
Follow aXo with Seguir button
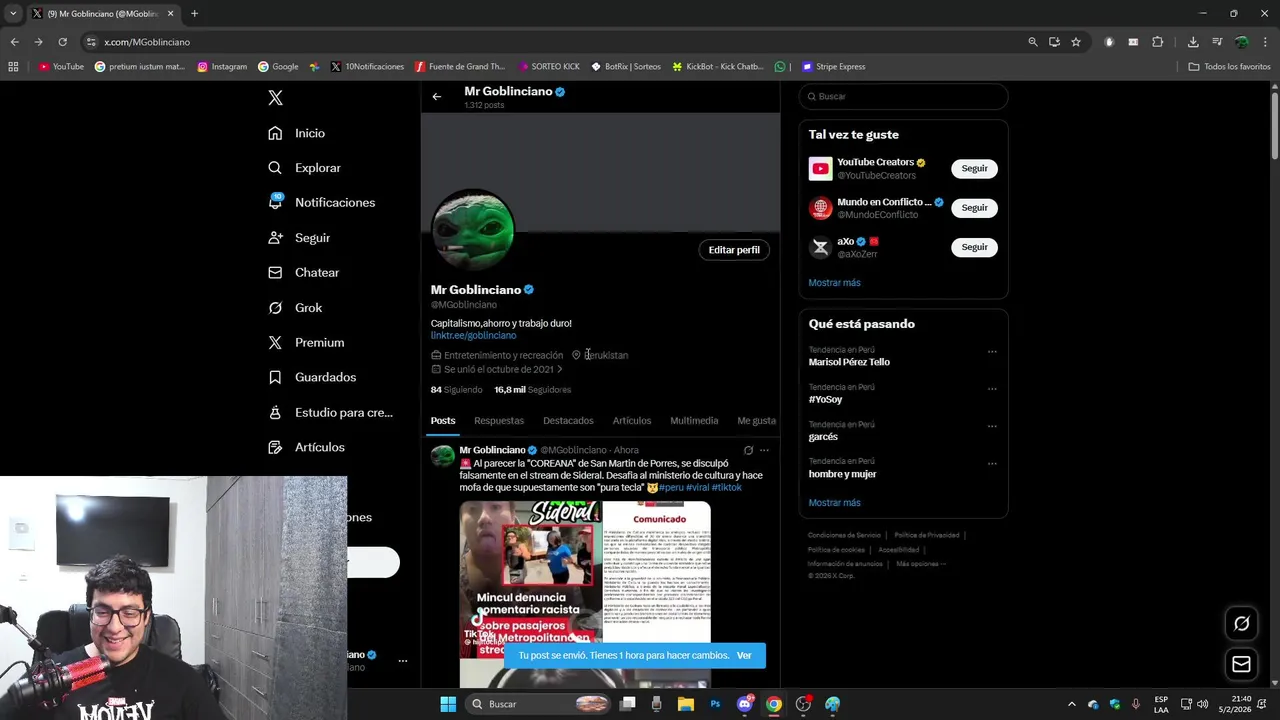click(974, 247)
